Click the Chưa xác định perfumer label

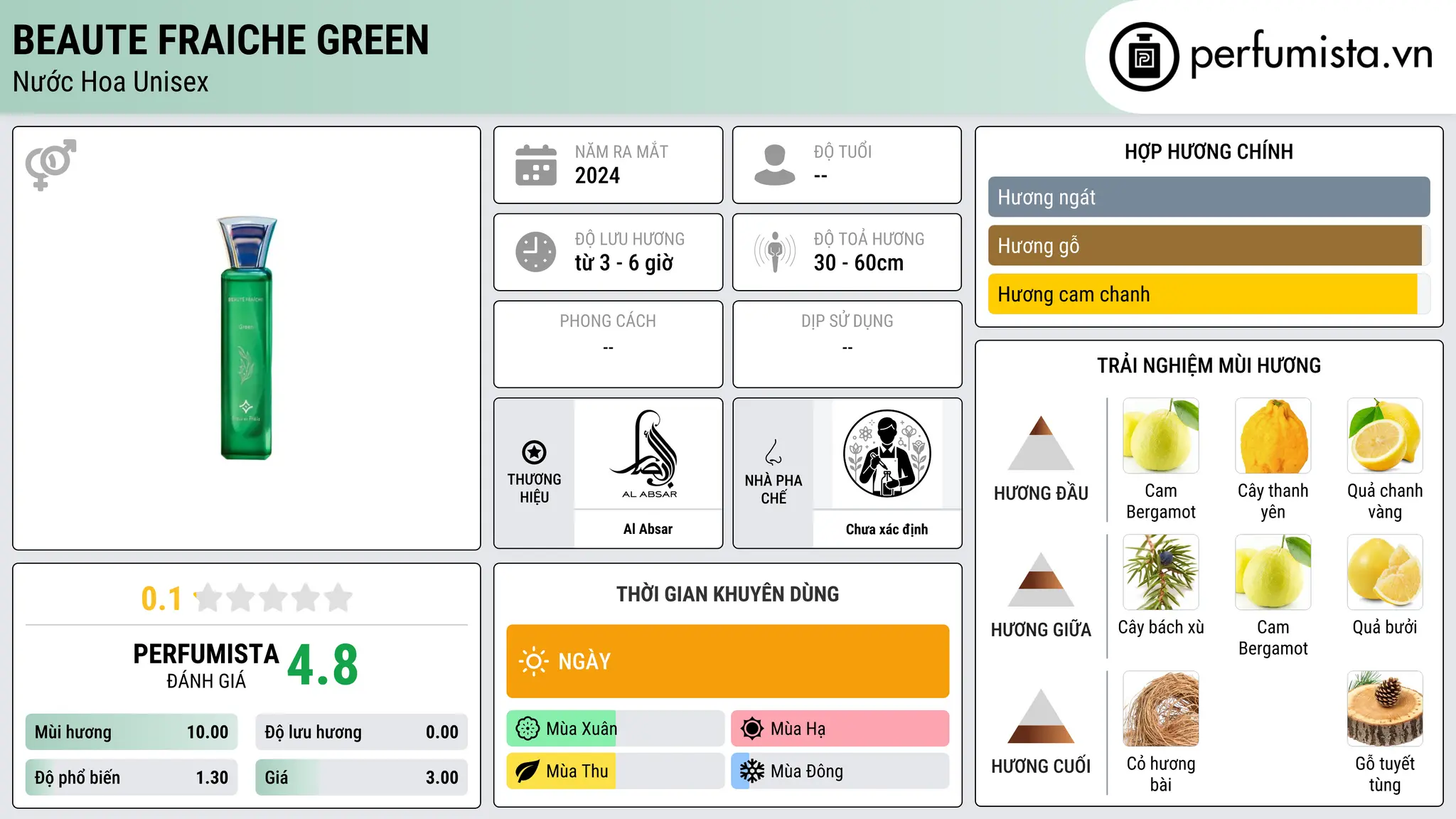887,529
